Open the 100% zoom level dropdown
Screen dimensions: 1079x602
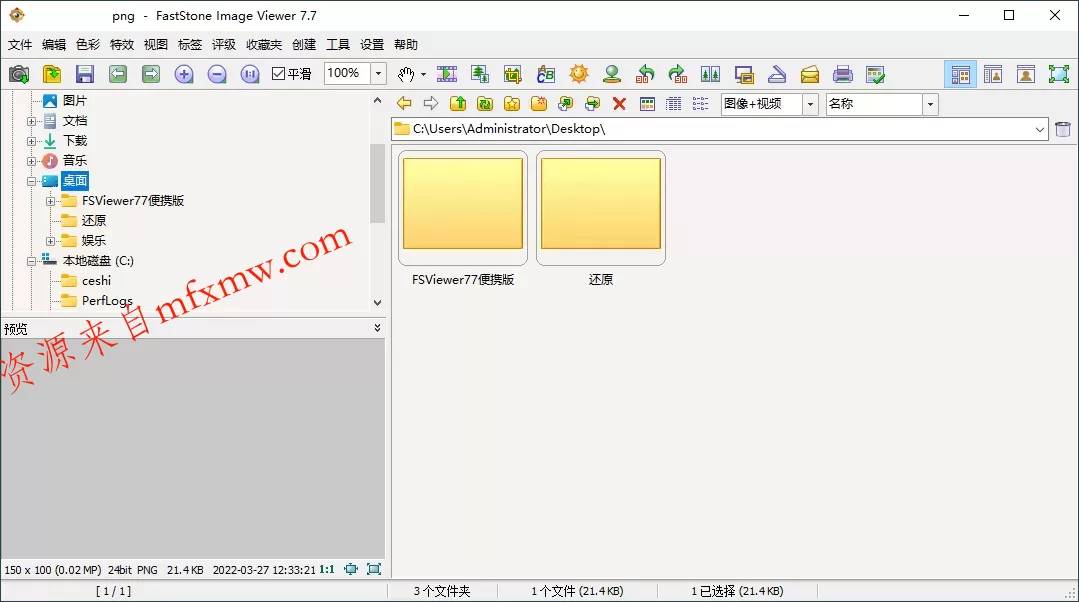378,74
